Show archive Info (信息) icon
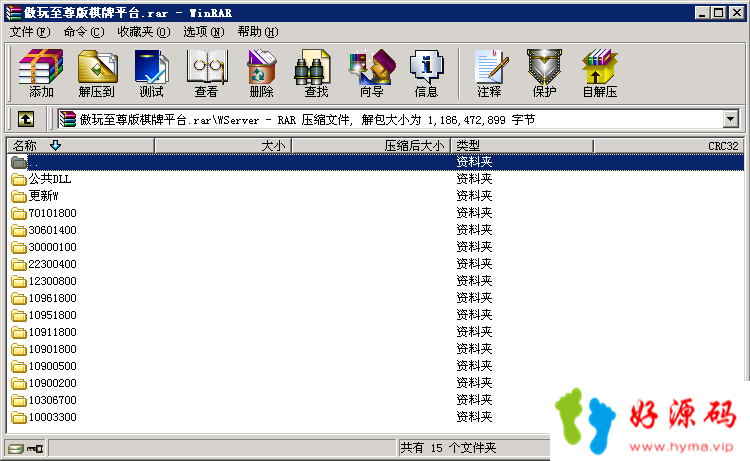Image resolution: width=750 pixels, height=461 pixels. [x=426, y=73]
